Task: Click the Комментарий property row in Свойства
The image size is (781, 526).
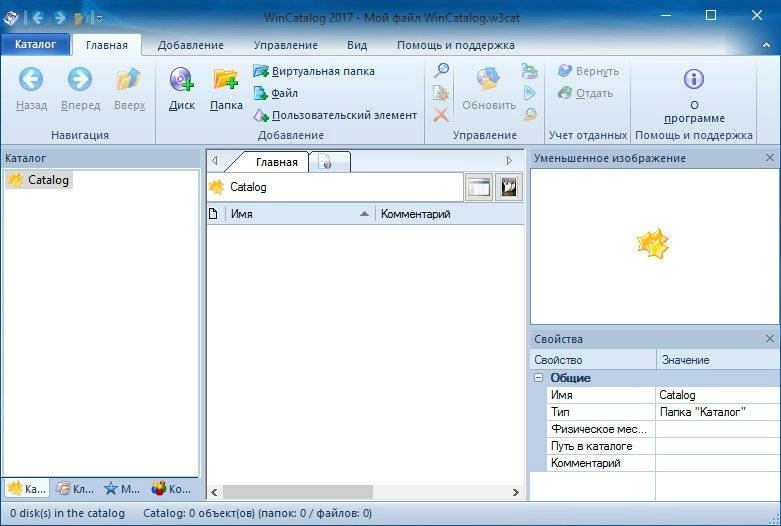Action: pos(663,463)
